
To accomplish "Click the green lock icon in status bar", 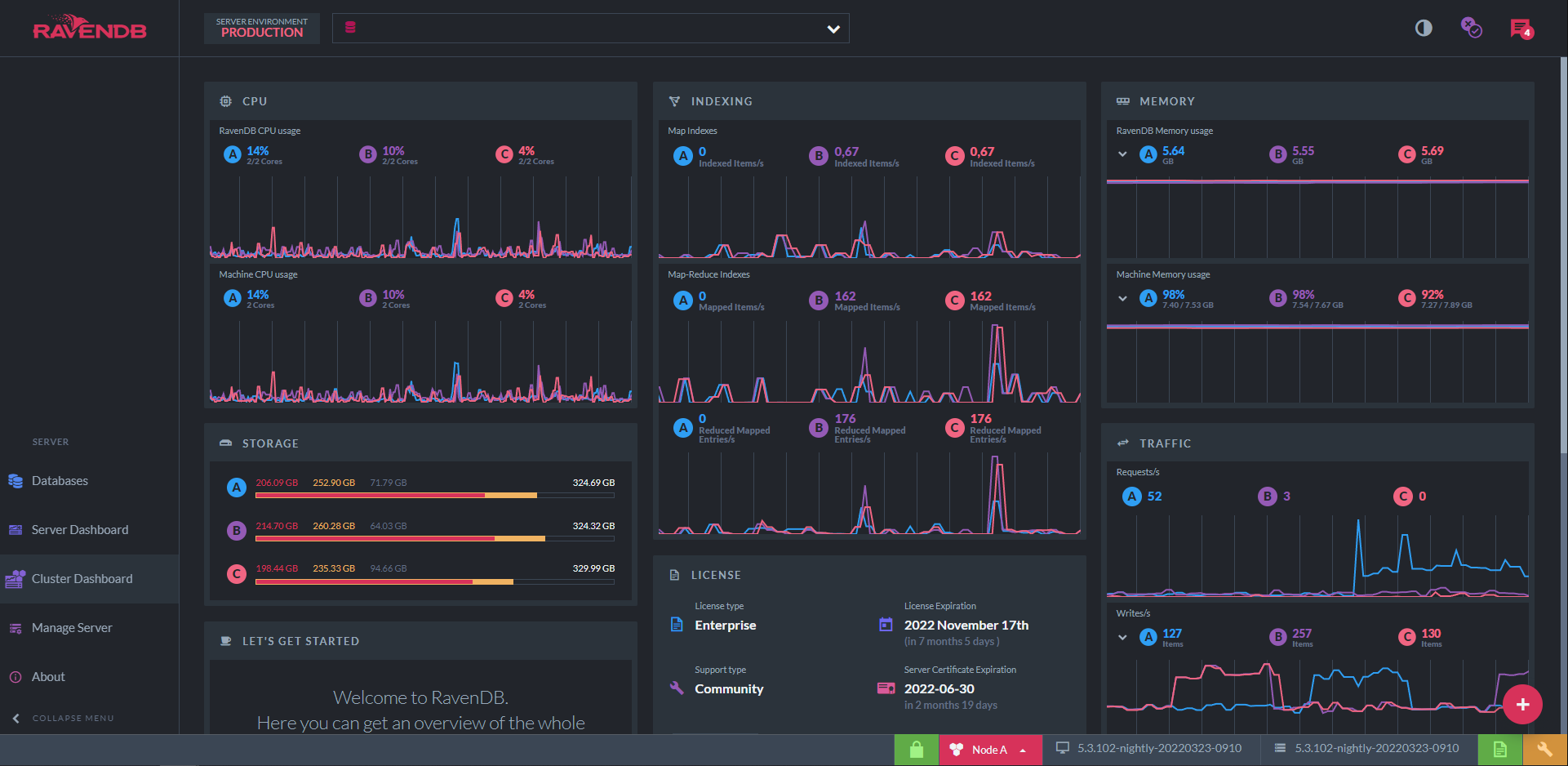I will point(917,750).
